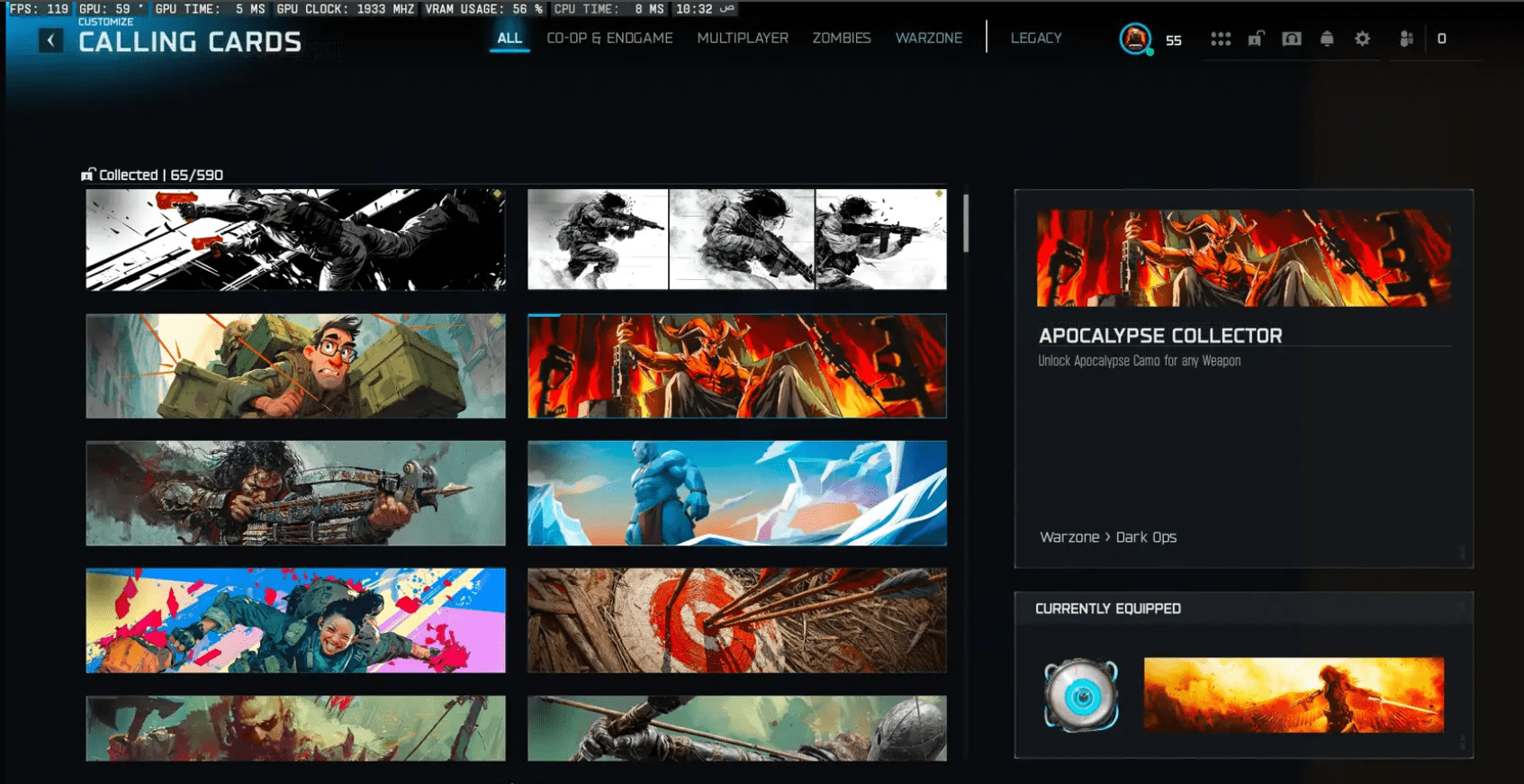Click the player level 55 text
1524x784 pixels.
[1173, 41]
